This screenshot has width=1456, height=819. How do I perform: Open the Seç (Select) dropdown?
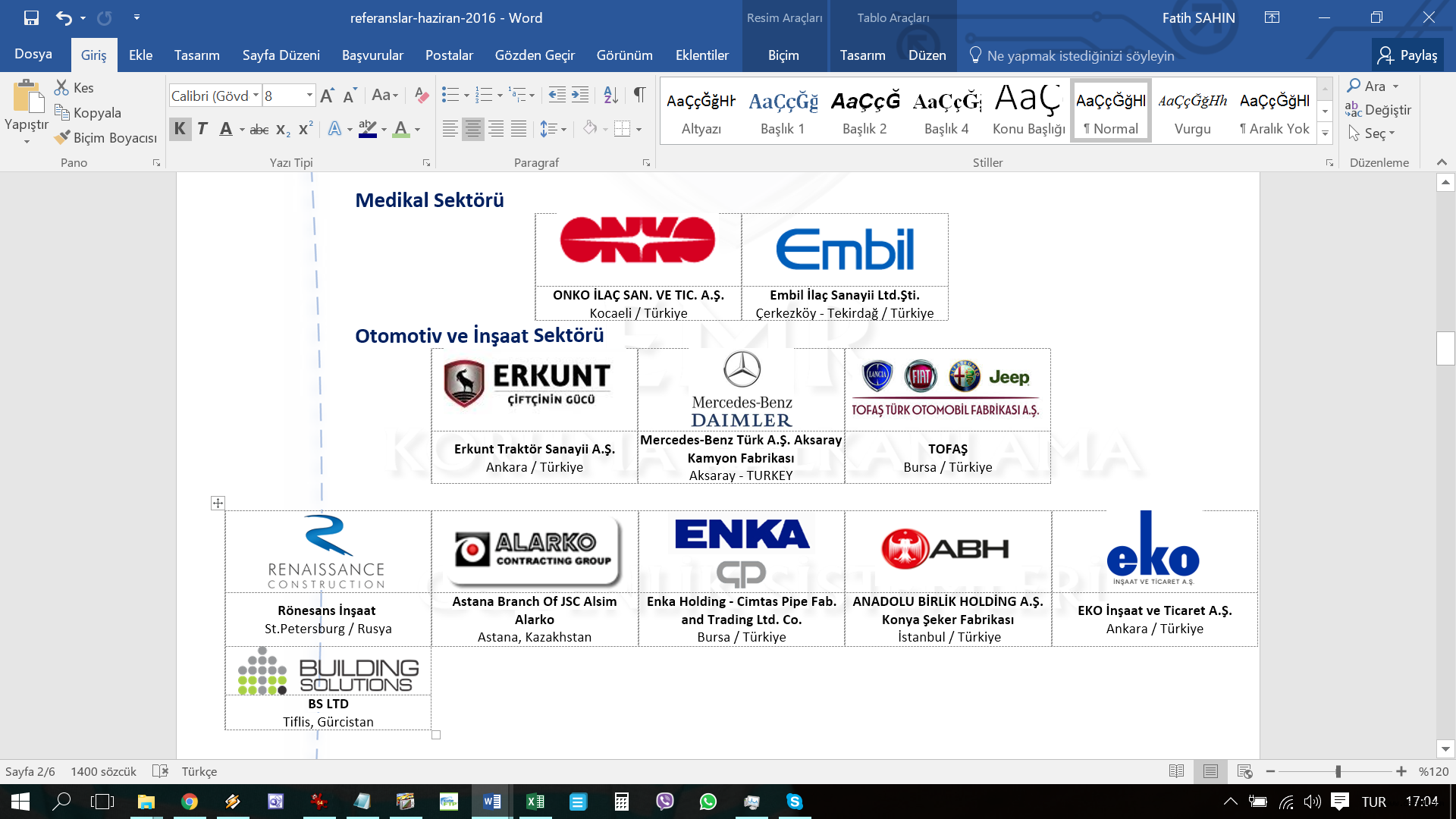tap(1372, 134)
